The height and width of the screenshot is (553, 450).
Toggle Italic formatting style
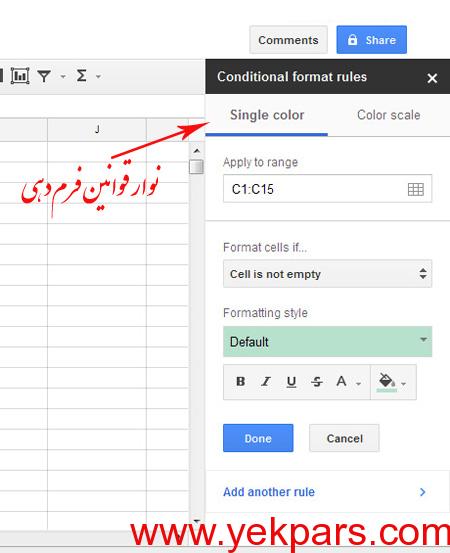click(x=266, y=382)
